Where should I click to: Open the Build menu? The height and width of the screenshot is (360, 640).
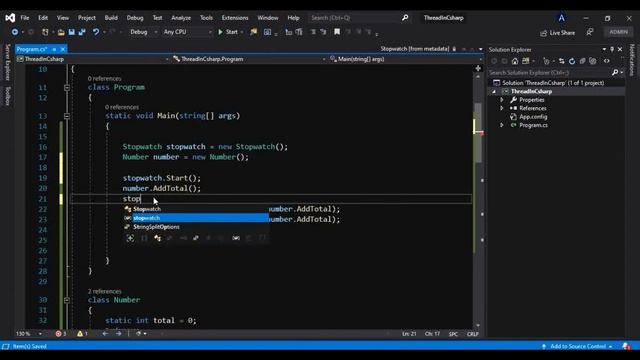[111, 18]
